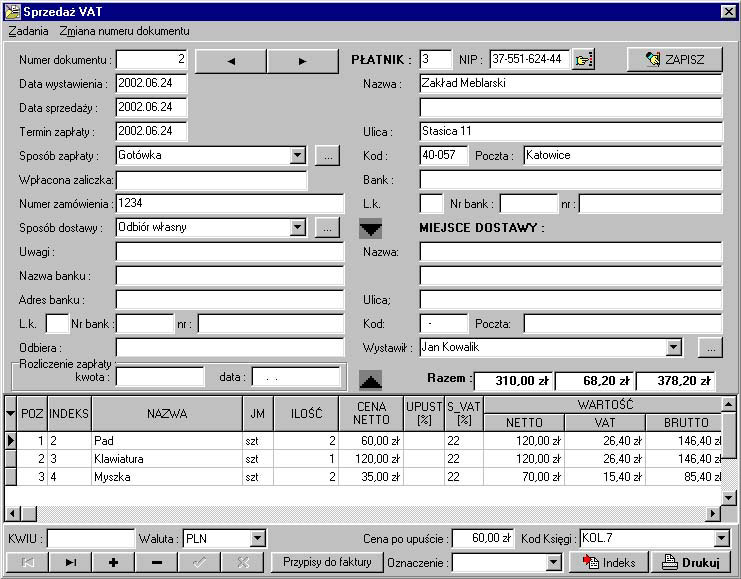Open the Wystawił dropdown list
This screenshot has height=579, width=741.
click(x=674, y=348)
